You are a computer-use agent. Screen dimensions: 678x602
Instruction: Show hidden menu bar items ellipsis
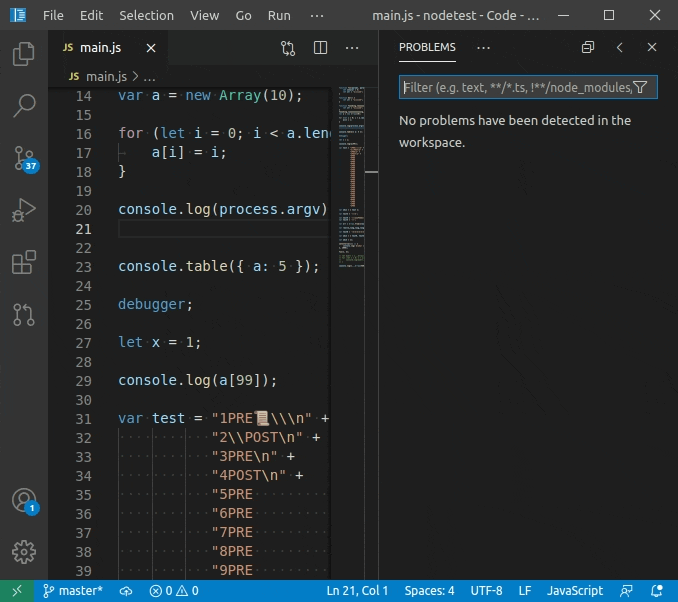[317, 16]
